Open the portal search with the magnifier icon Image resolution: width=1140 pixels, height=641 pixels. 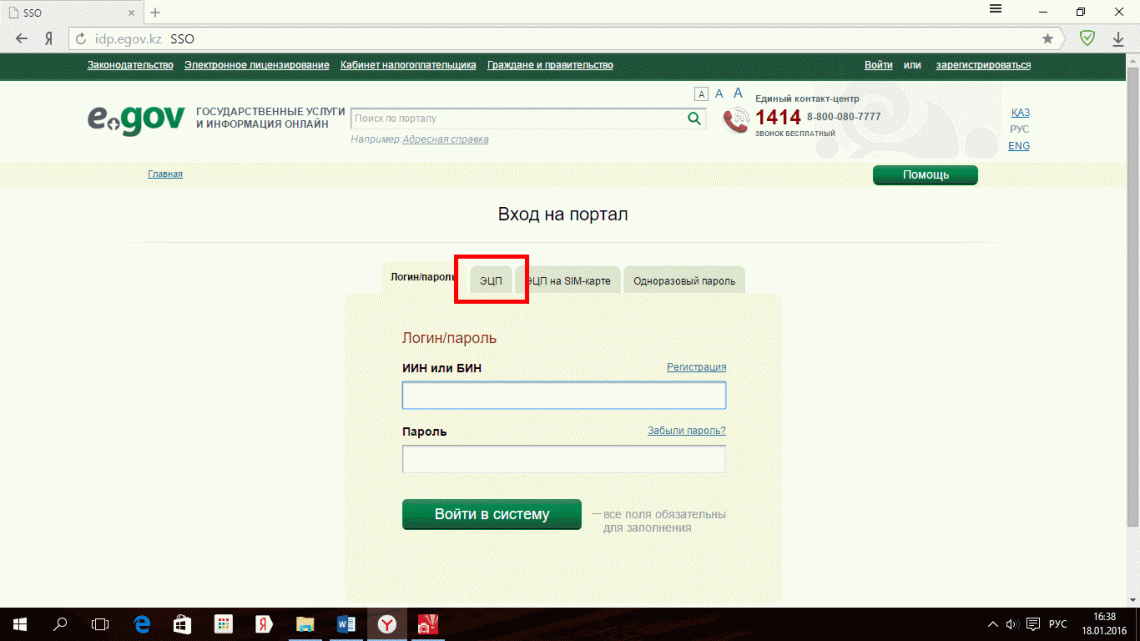(x=694, y=118)
